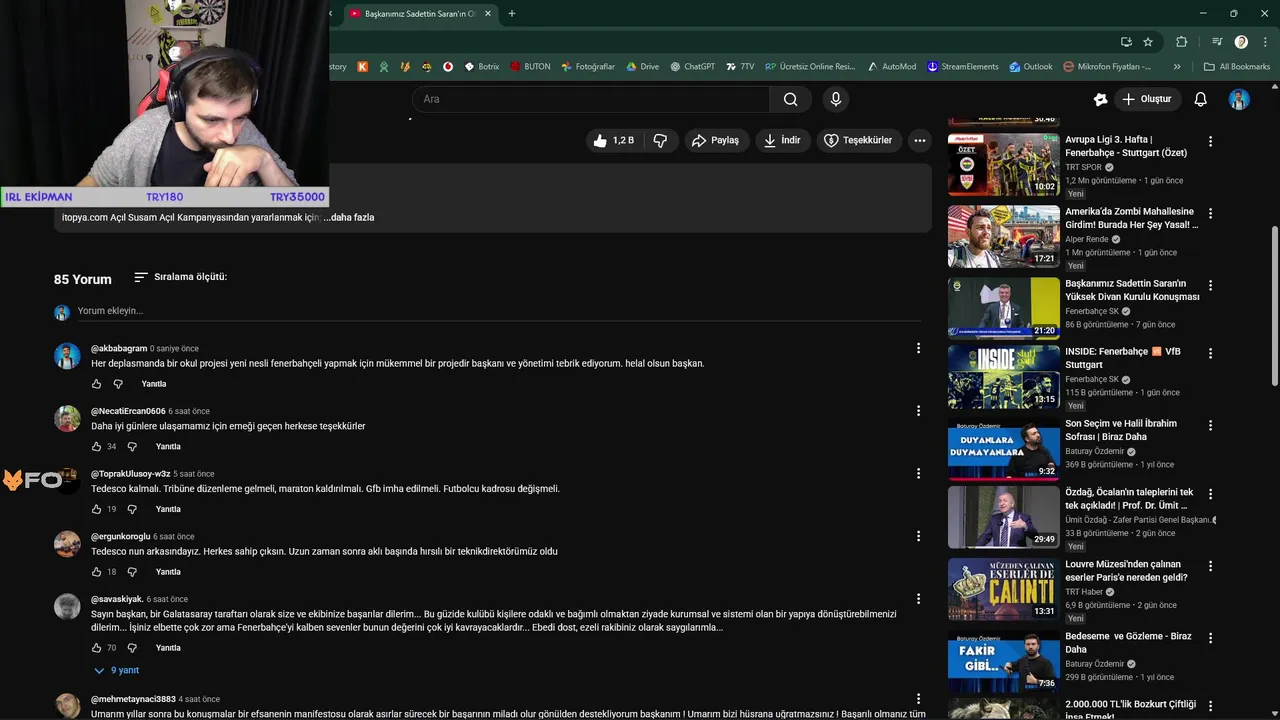Open the Paylaş share dialog
Image resolution: width=1280 pixels, height=720 pixels.
coord(716,141)
